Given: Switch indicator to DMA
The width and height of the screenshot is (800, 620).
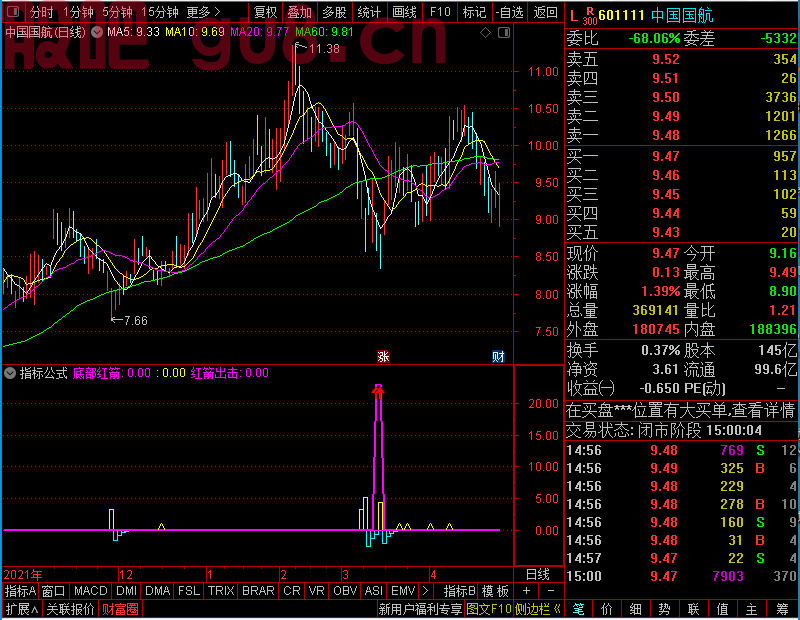Looking at the screenshot, I should (x=158, y=591).
